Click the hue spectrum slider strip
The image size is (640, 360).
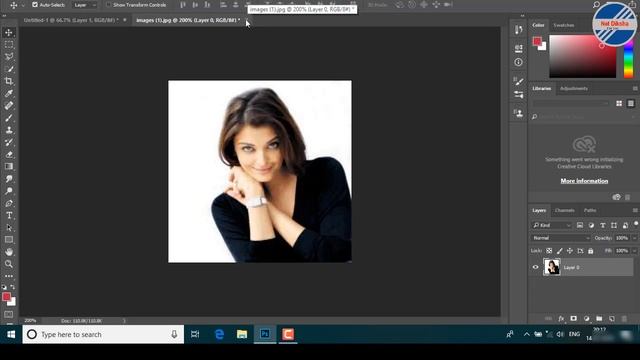click(x=629, y=57)
